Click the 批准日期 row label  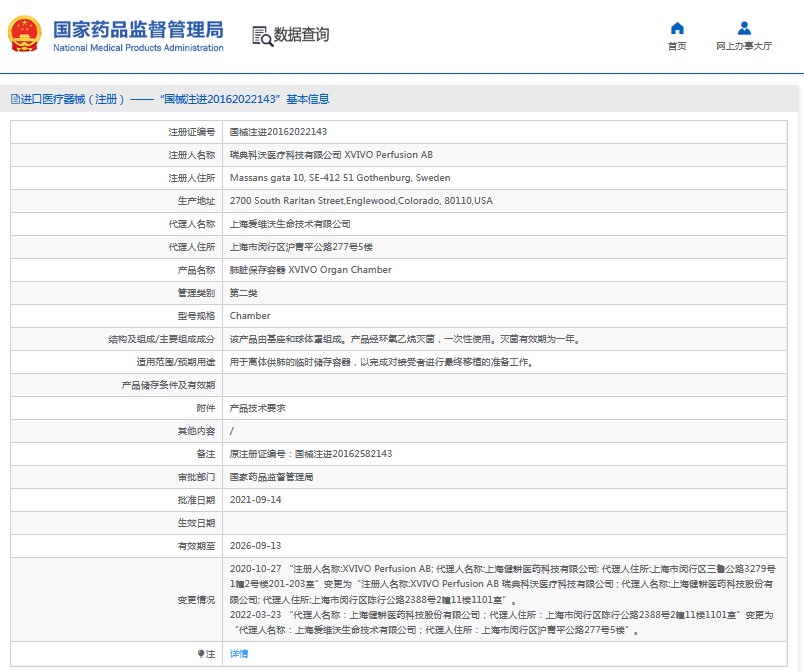196,500
